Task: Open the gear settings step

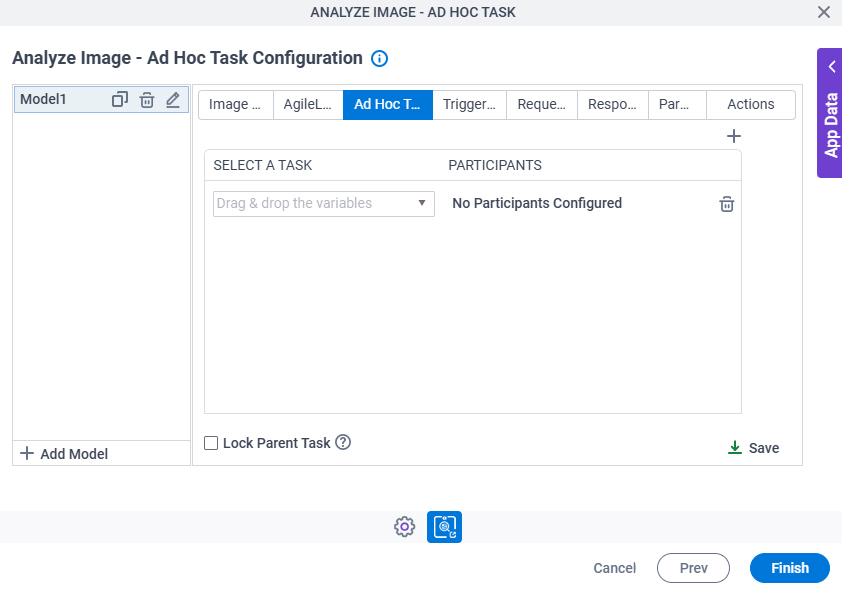Action: pos(404,527)
